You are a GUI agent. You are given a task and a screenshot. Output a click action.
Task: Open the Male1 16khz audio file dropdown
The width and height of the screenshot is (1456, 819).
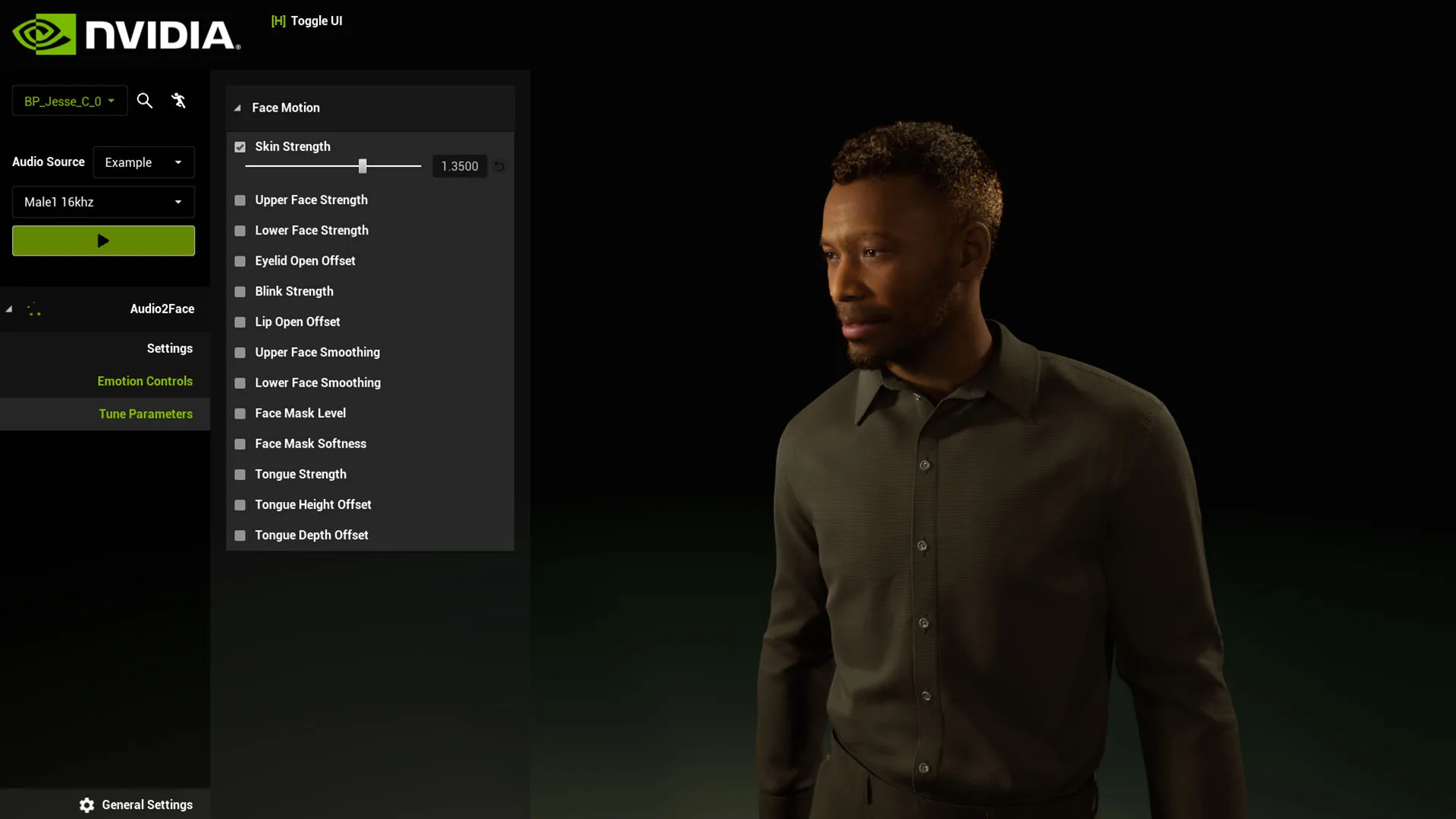(x=102, y=201)
